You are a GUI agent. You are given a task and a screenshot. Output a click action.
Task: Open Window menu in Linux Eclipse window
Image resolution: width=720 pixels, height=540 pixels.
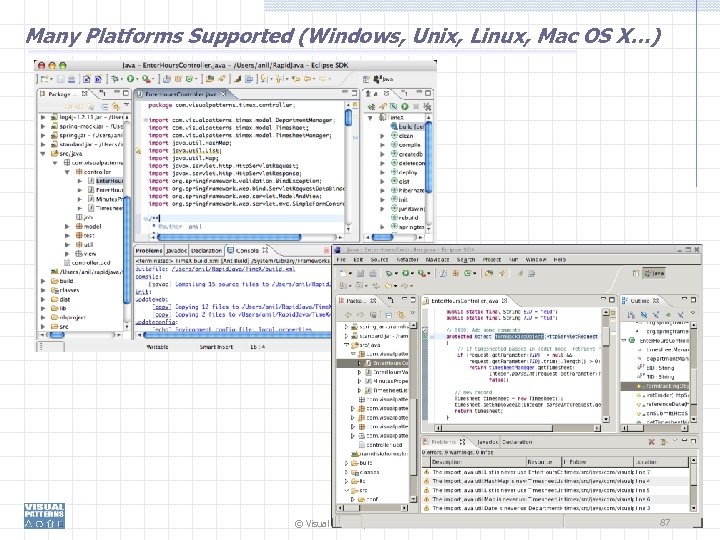point(536,260)
